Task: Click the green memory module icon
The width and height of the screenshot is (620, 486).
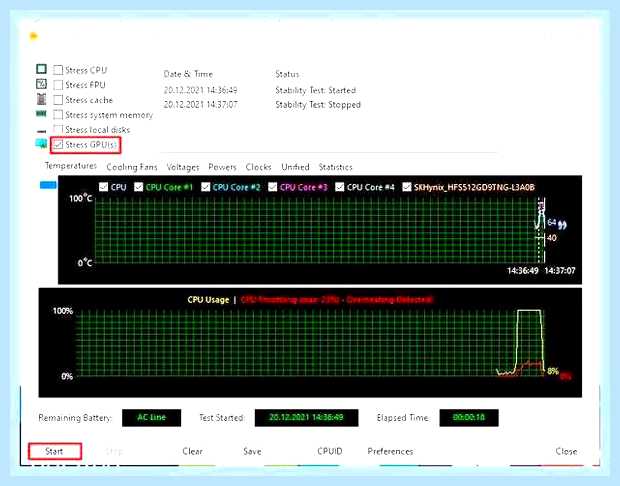Action: [41, 114]
